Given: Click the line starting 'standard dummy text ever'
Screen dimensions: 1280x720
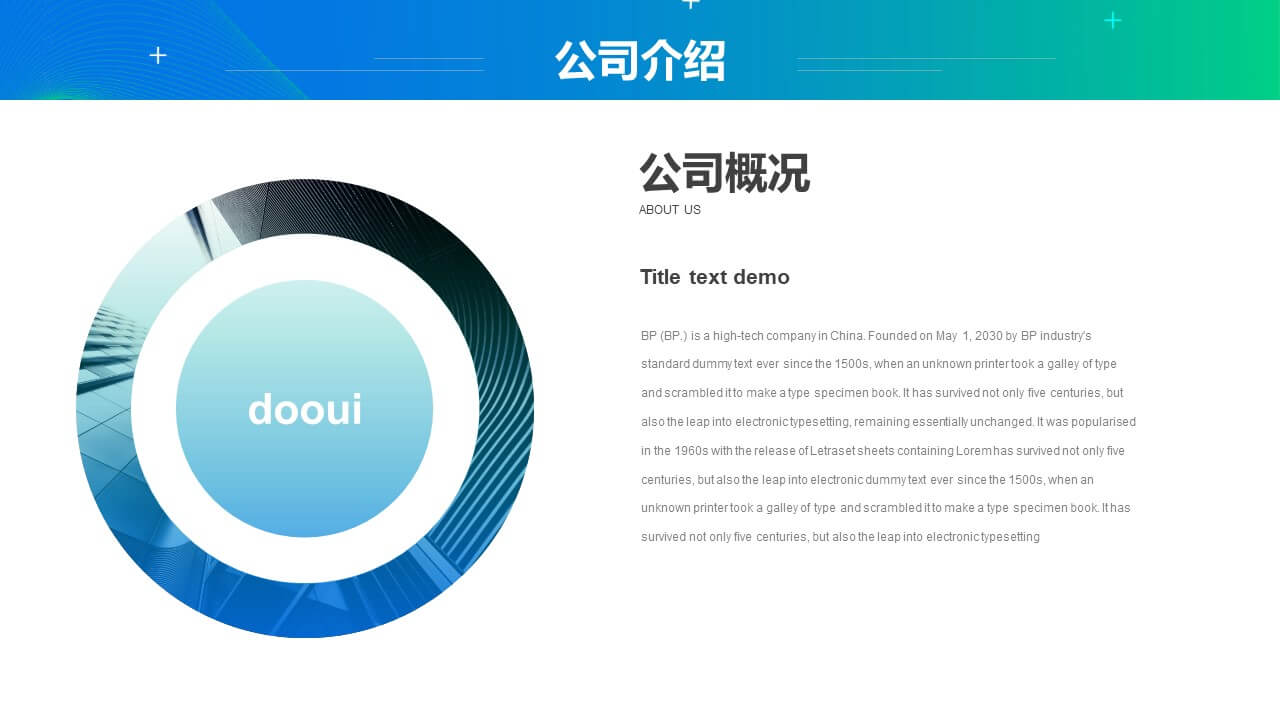Looking at the screenshot, I should click(x=879, y=364).
